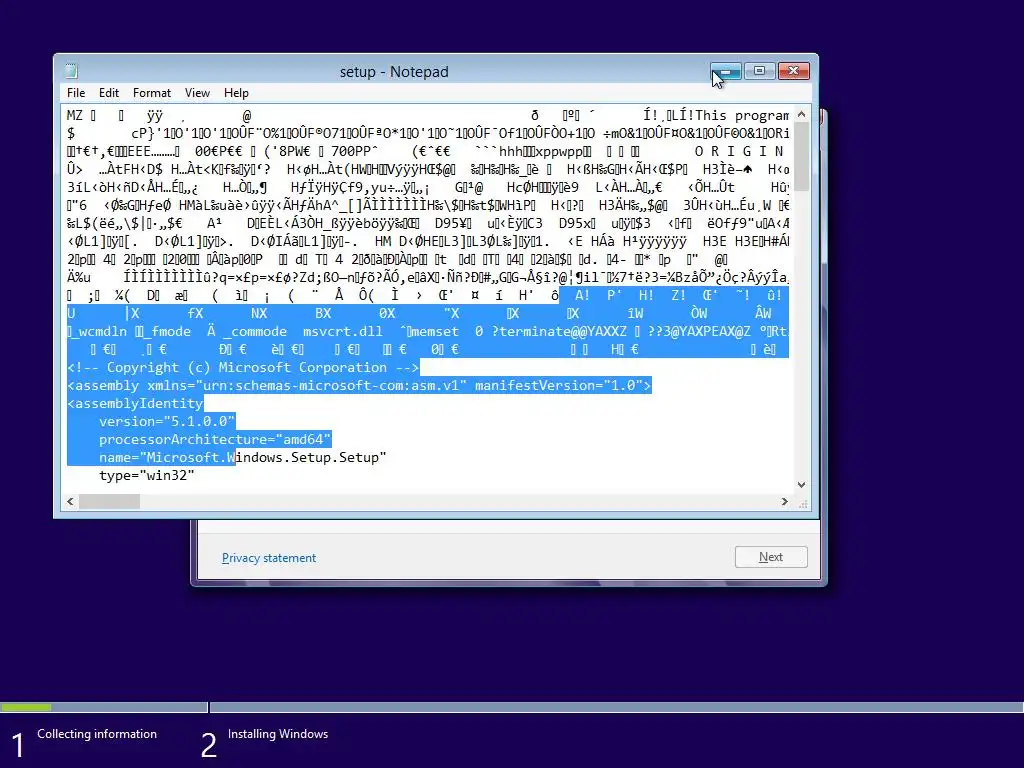
Task: Click the processorArchitecture="amd64" line
Action: (x=215, y=440)
